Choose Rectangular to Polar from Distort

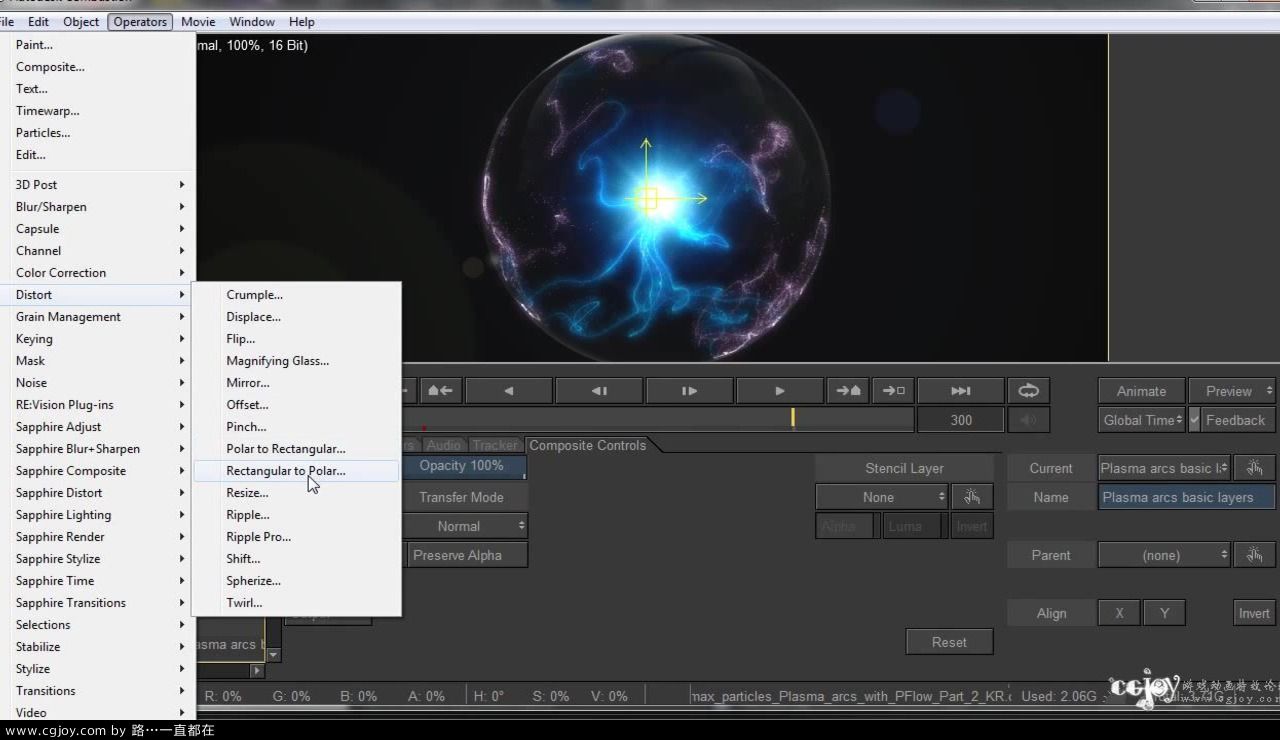(296, 471)
